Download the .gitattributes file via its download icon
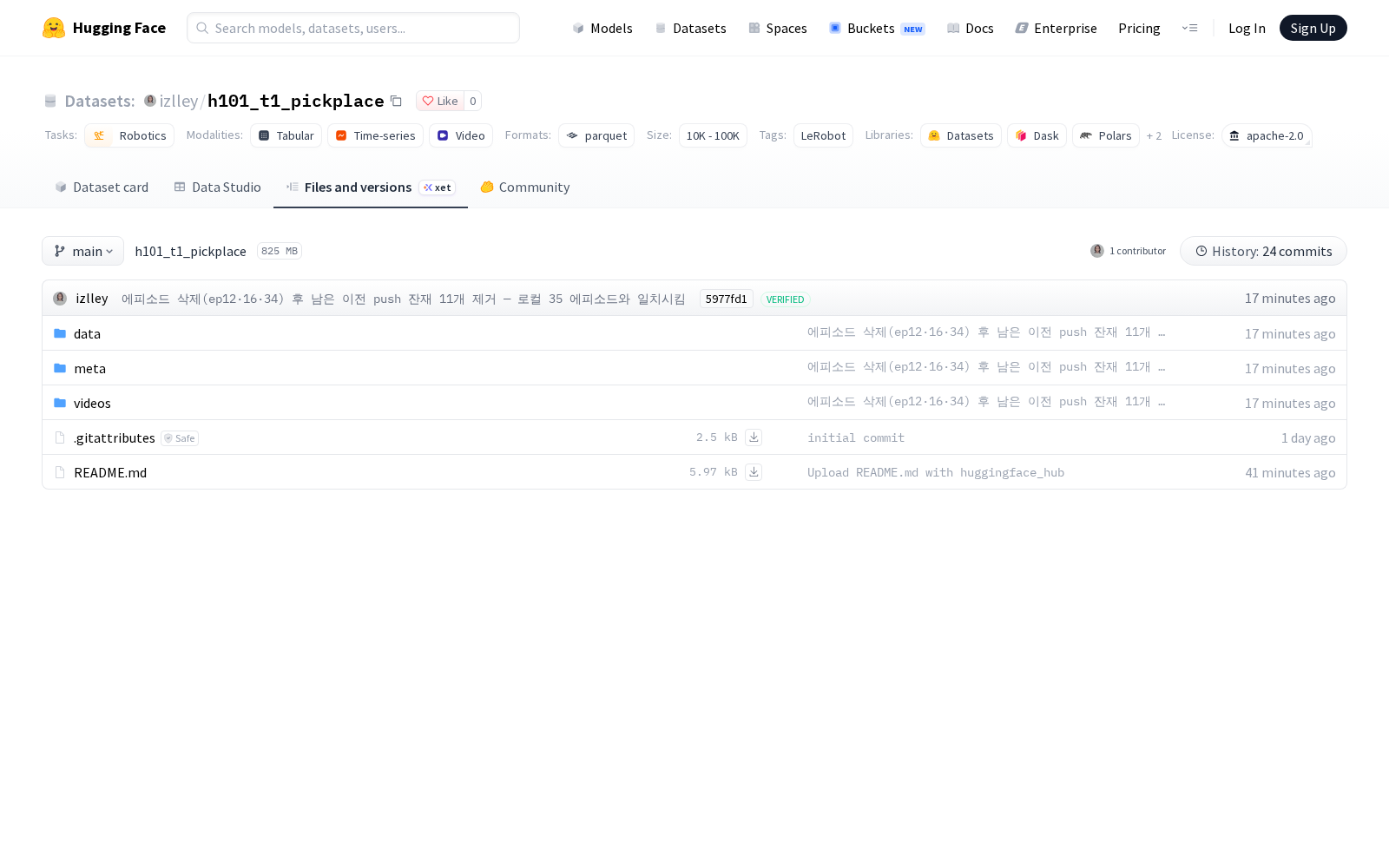 [x=754, y=437]
